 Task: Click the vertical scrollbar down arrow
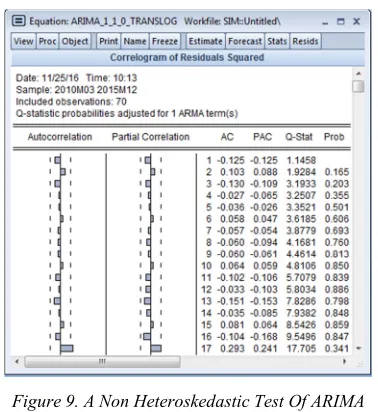(359, 348)
